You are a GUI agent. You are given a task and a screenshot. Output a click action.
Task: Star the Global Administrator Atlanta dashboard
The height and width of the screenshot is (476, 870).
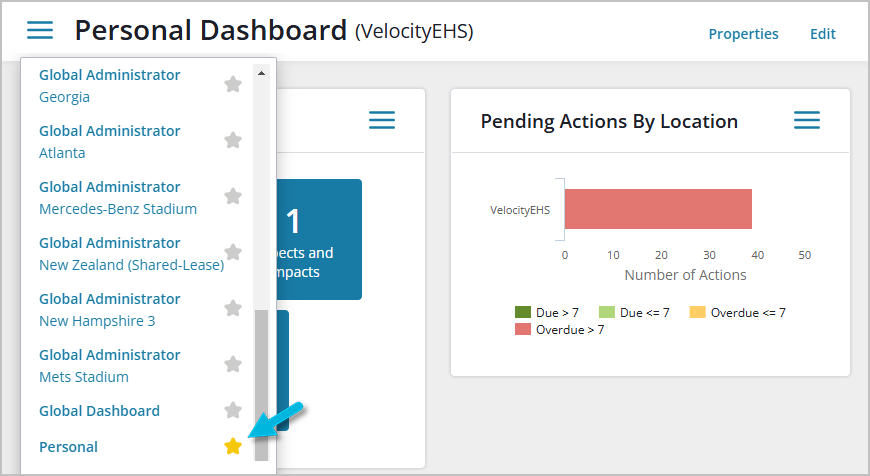233,141
